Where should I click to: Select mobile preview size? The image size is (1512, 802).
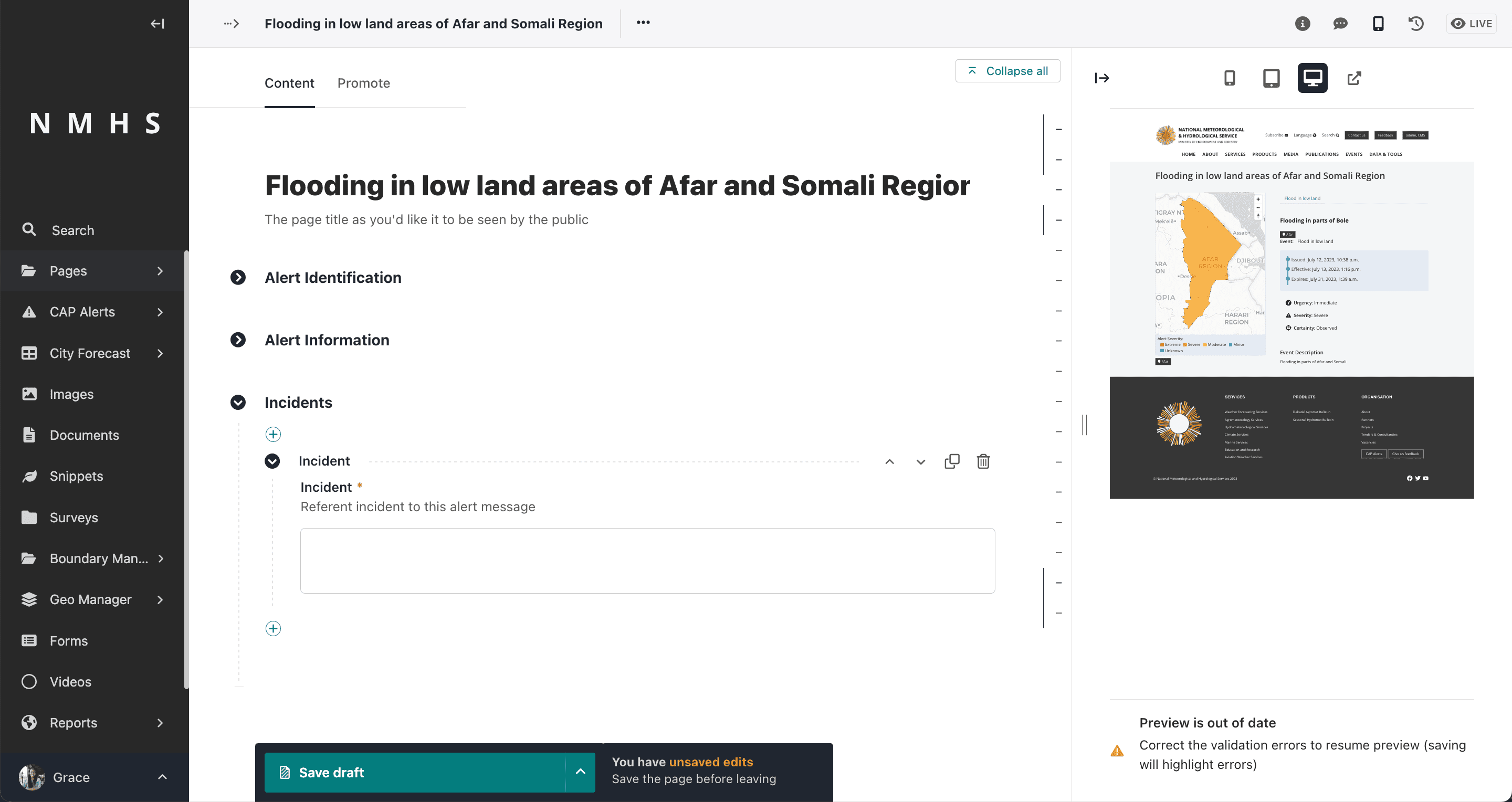pyautogui.click(x=1230, y=78)
